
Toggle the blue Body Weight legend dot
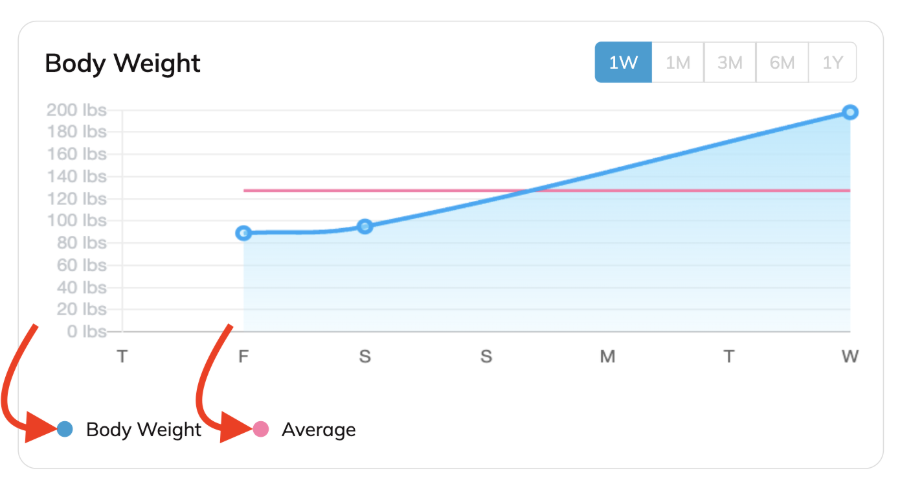[x=65, y=430]
